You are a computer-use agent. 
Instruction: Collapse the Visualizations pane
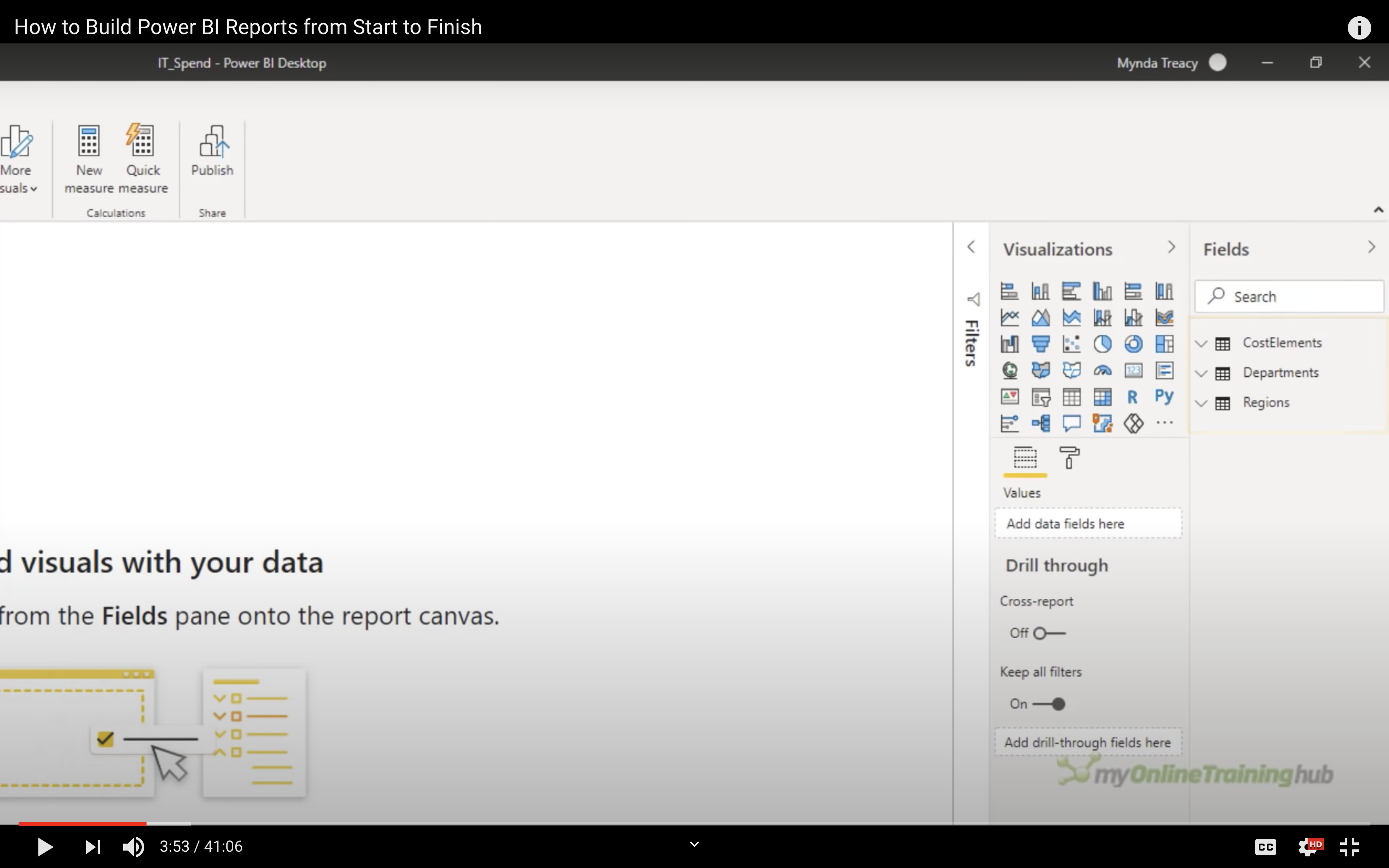coord(1171,248)
